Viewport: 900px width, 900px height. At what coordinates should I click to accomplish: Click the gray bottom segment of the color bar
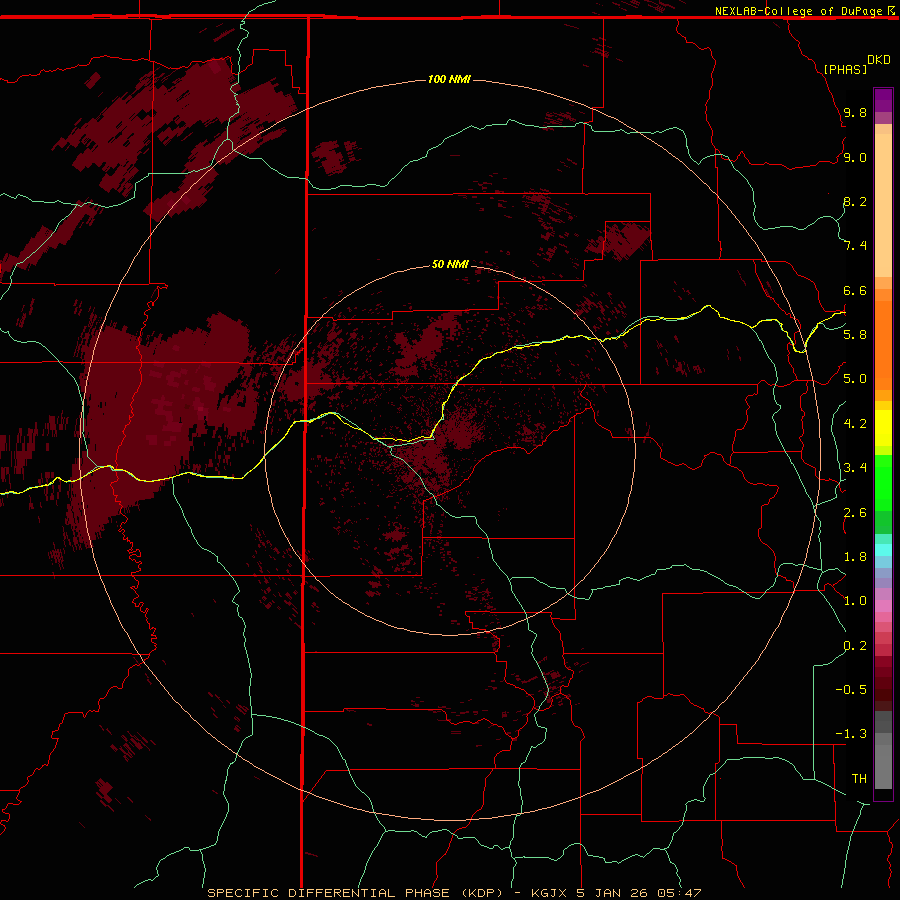coord(883,767)
